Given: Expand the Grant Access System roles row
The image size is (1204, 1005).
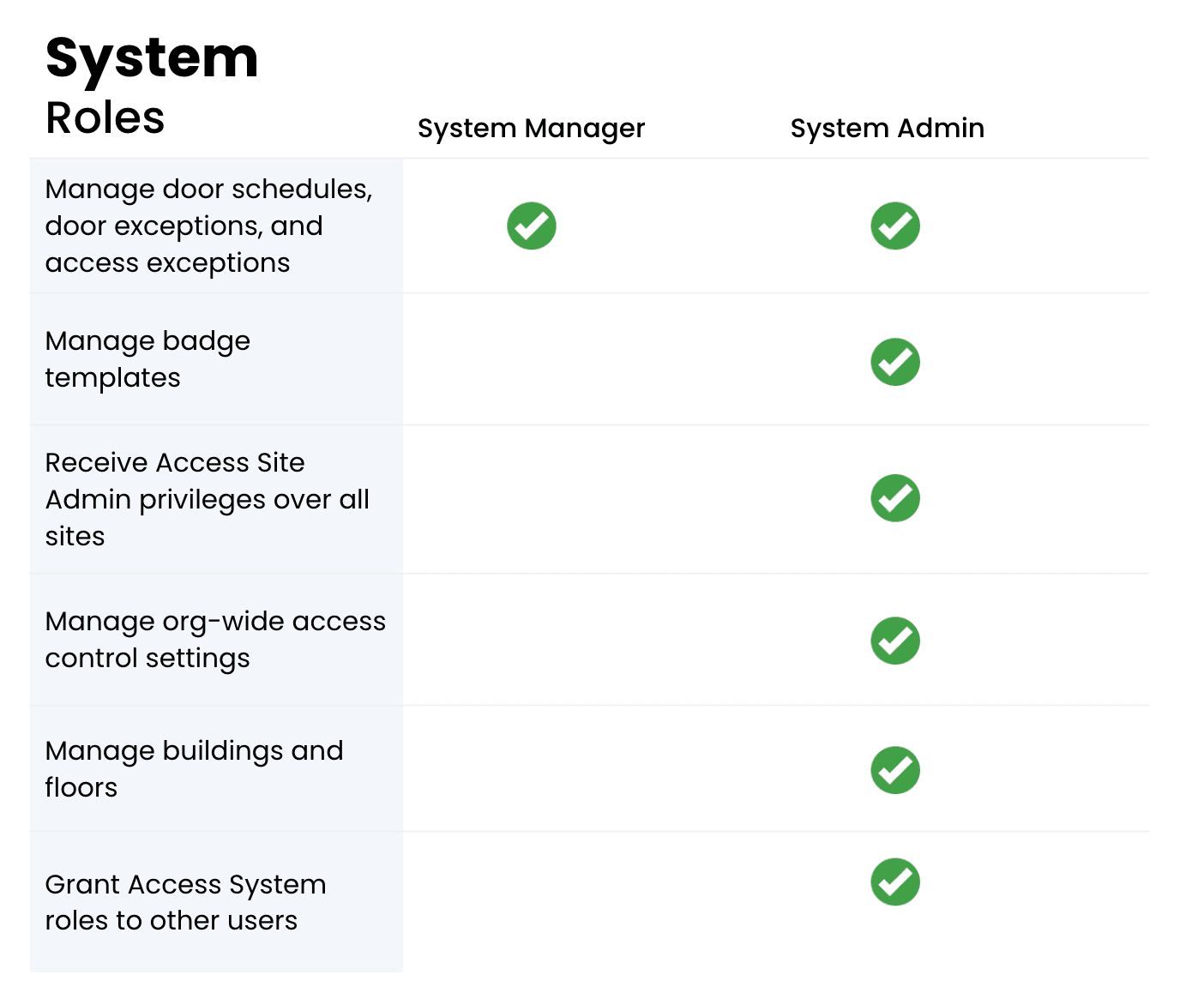Looking at the screenshot, I should click(214, 902).
